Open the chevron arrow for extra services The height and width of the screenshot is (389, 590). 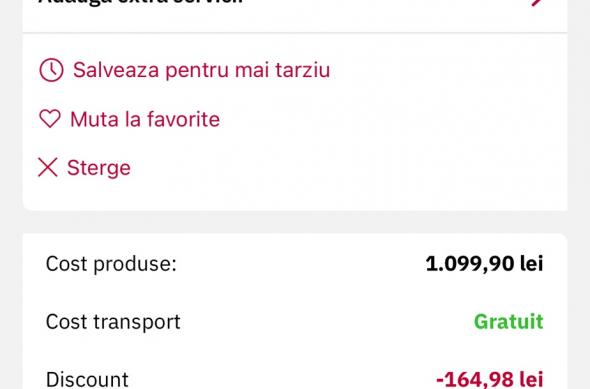coord(538,2)
